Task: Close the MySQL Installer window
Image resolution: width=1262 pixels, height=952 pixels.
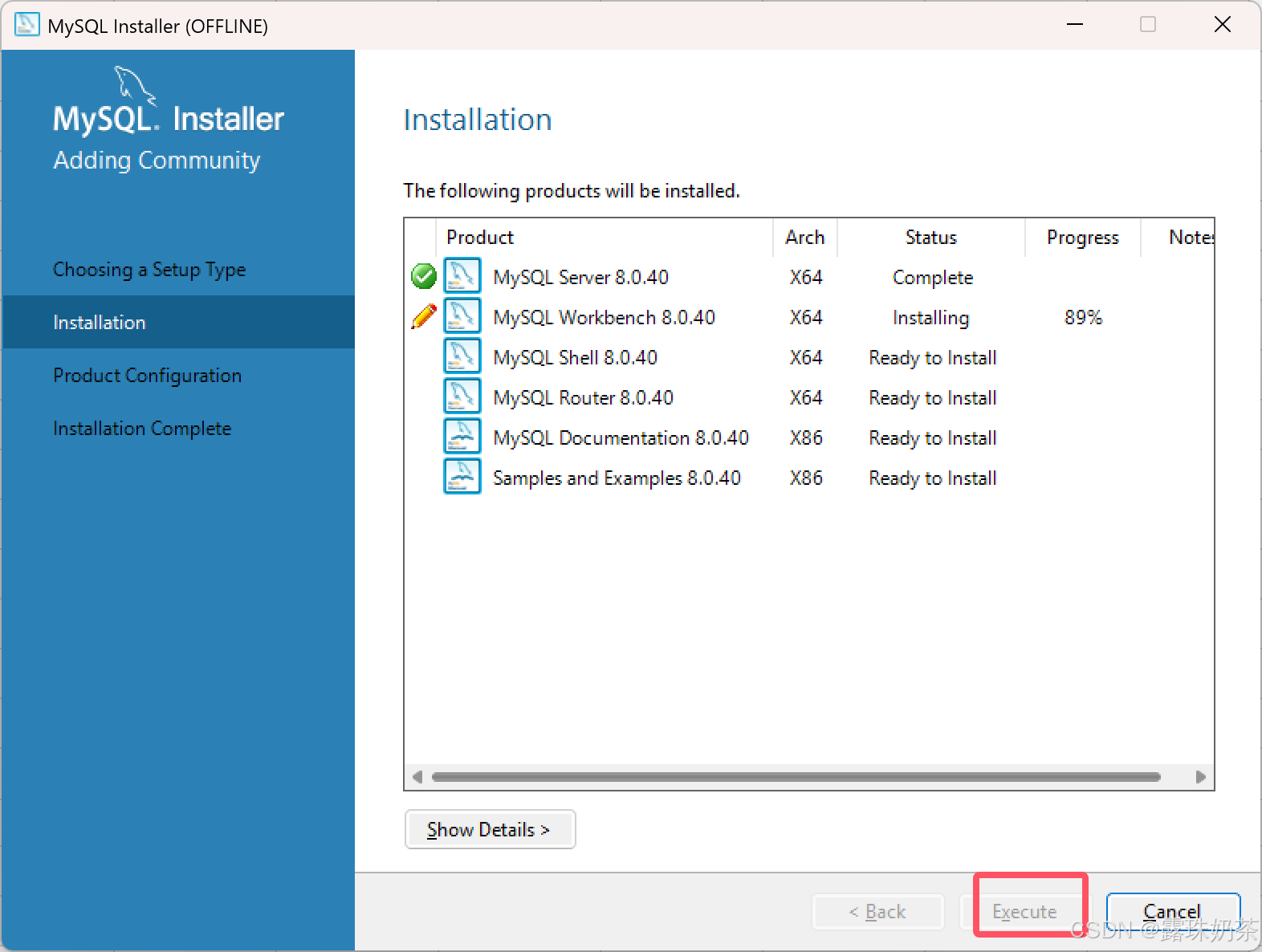Action: 1222,25
